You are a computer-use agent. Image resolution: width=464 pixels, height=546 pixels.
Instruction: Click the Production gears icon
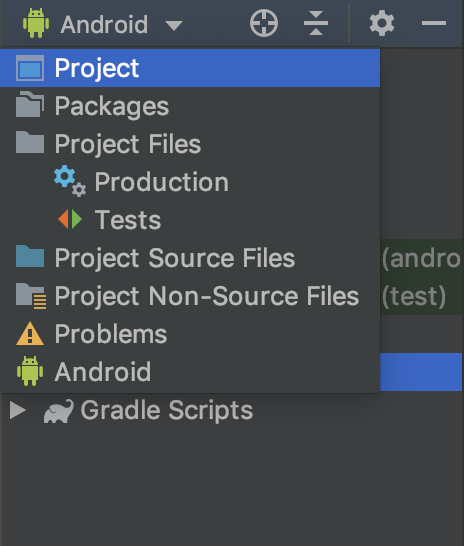pyautogui.click(x=70, y=181)
